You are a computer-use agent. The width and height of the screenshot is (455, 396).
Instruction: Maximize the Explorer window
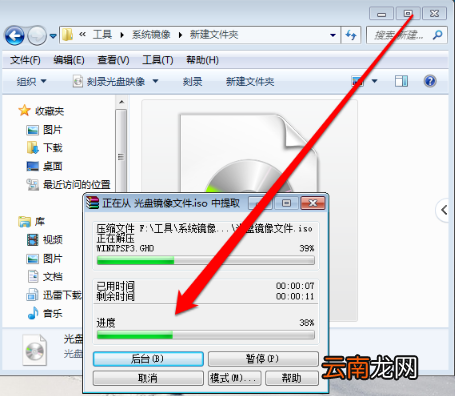408,14
